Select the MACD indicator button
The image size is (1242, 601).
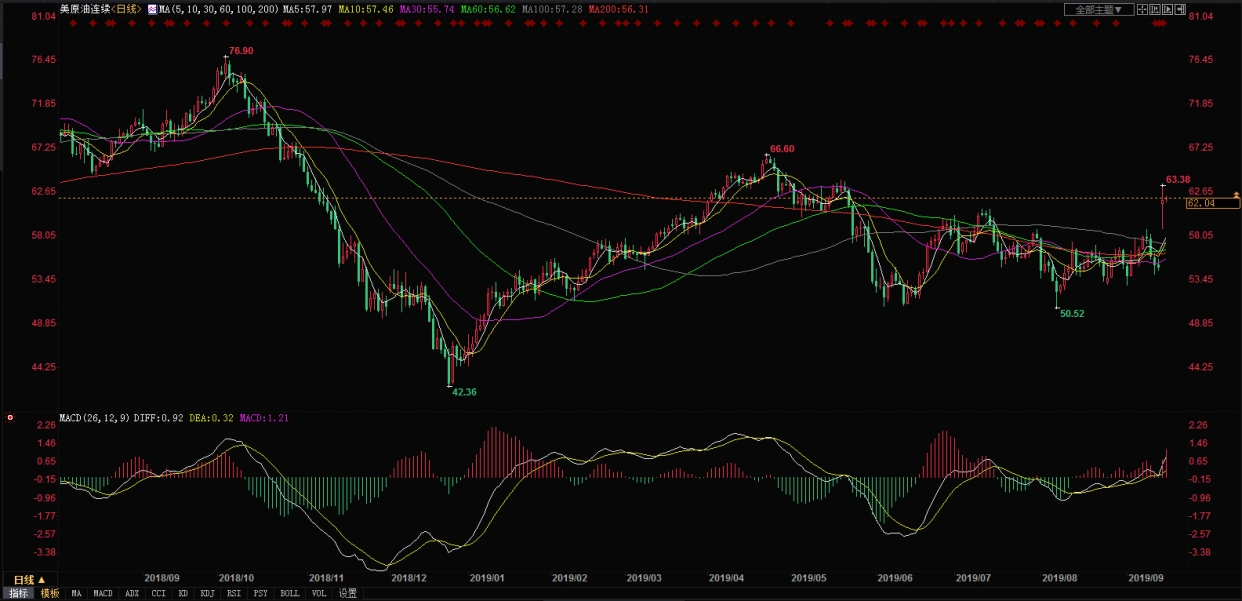(103, 593)
